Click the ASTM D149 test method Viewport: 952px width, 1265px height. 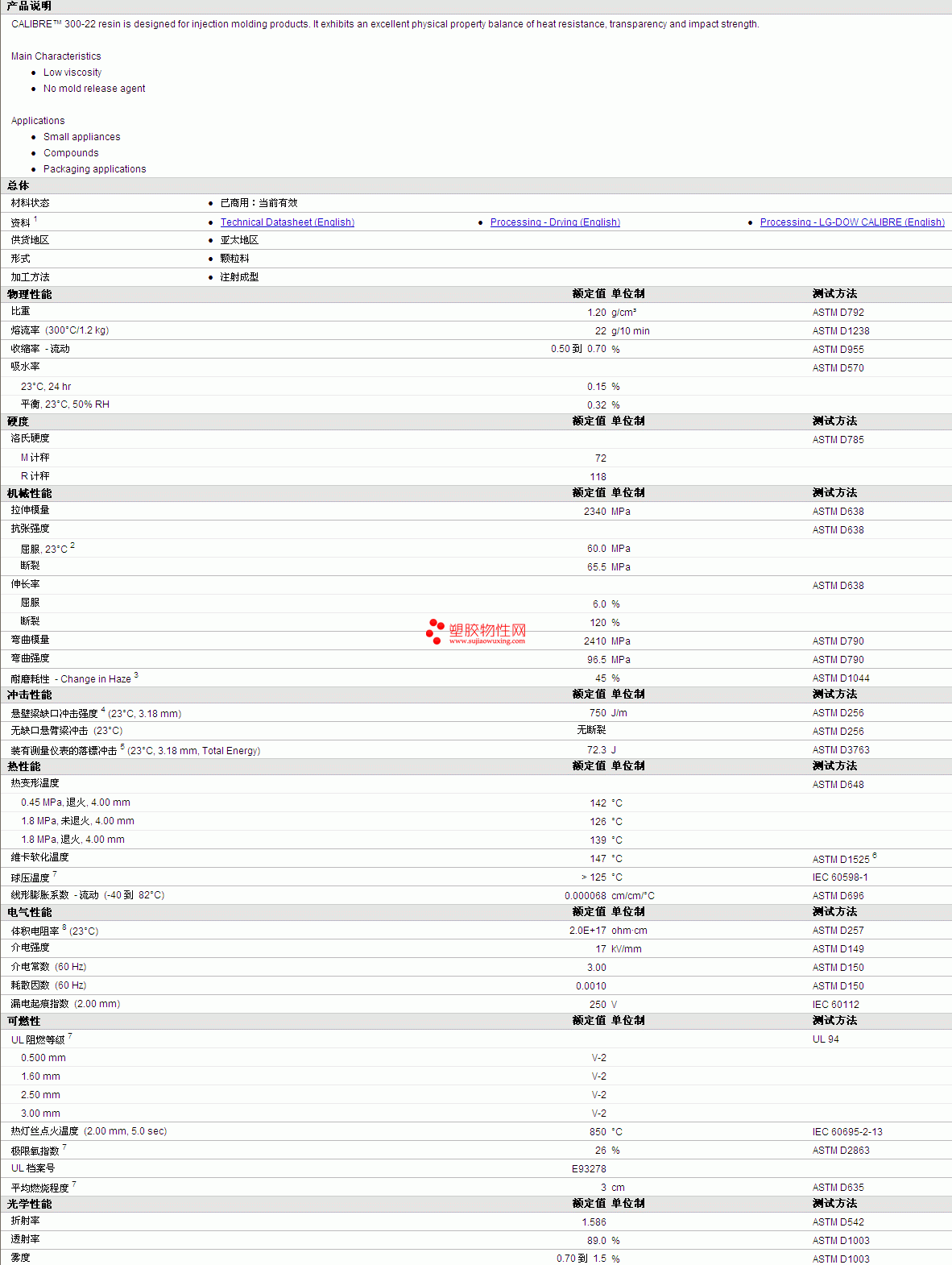[838, 949]
